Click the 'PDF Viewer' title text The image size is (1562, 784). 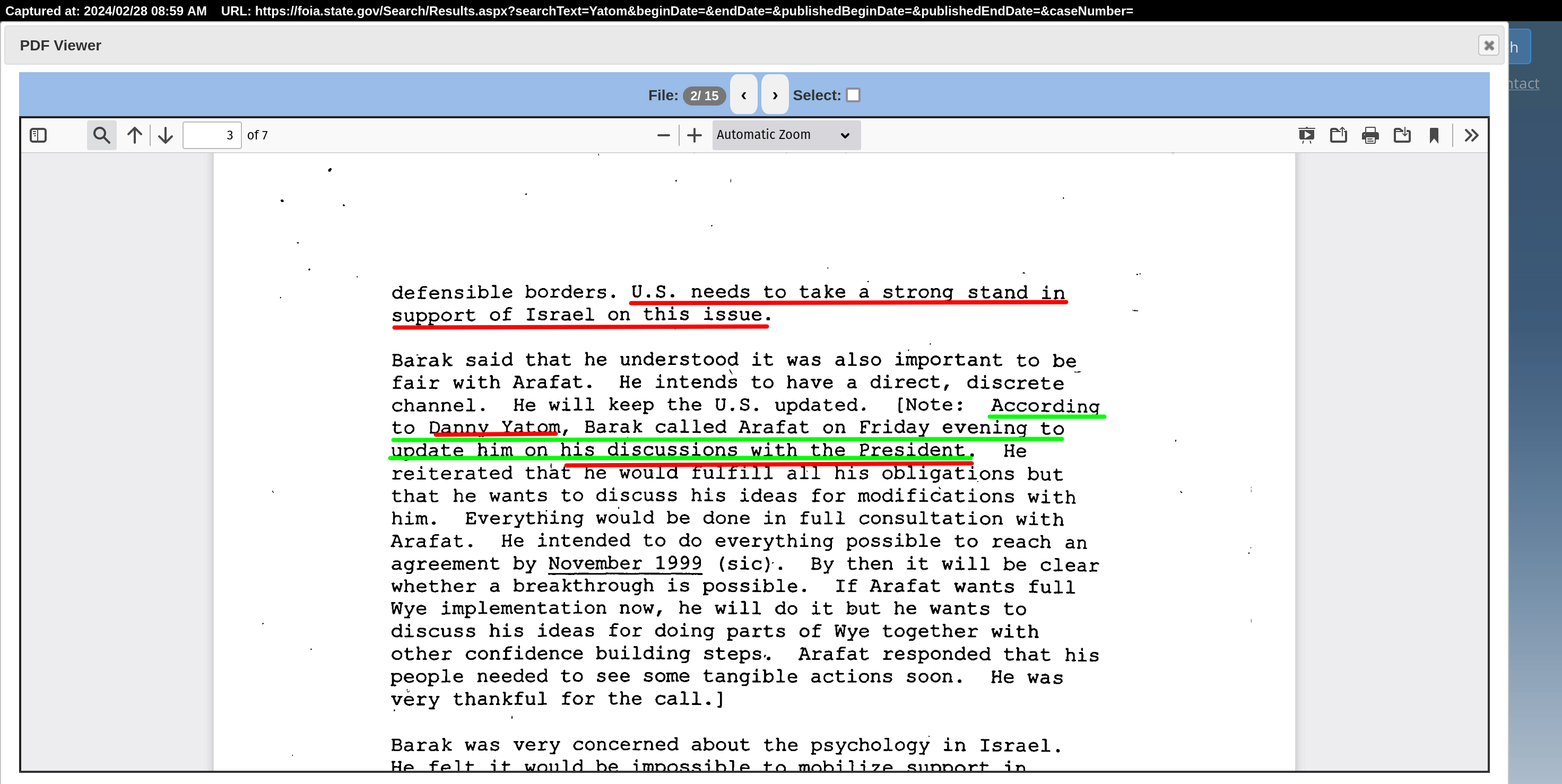point(60,46)
